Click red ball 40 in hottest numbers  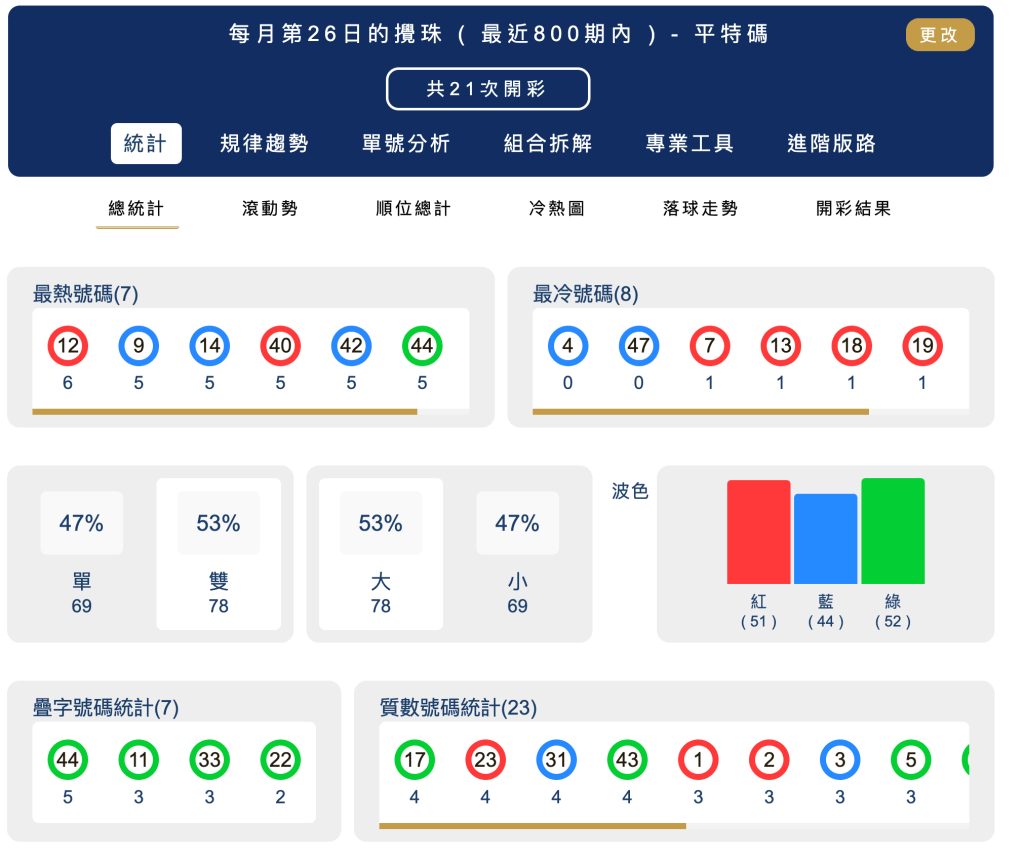click(280, 345)
